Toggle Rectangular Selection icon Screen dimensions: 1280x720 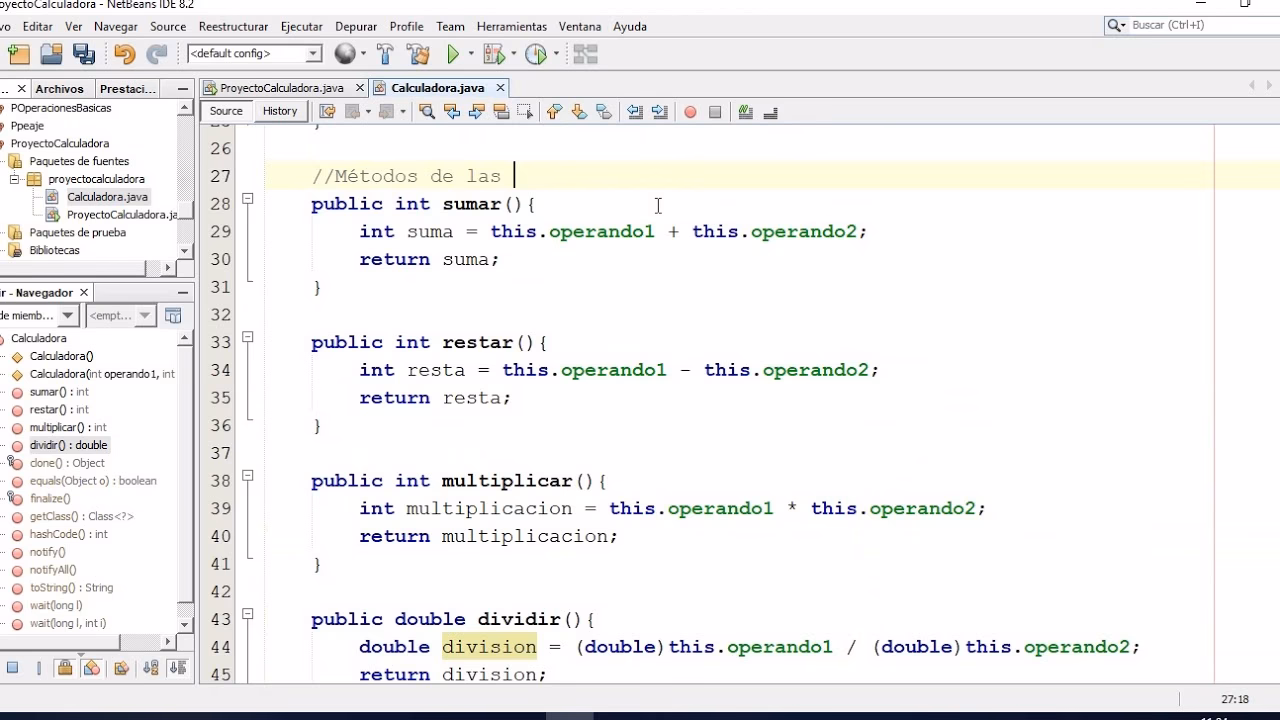pyautogui.click(x=525, y=112)
